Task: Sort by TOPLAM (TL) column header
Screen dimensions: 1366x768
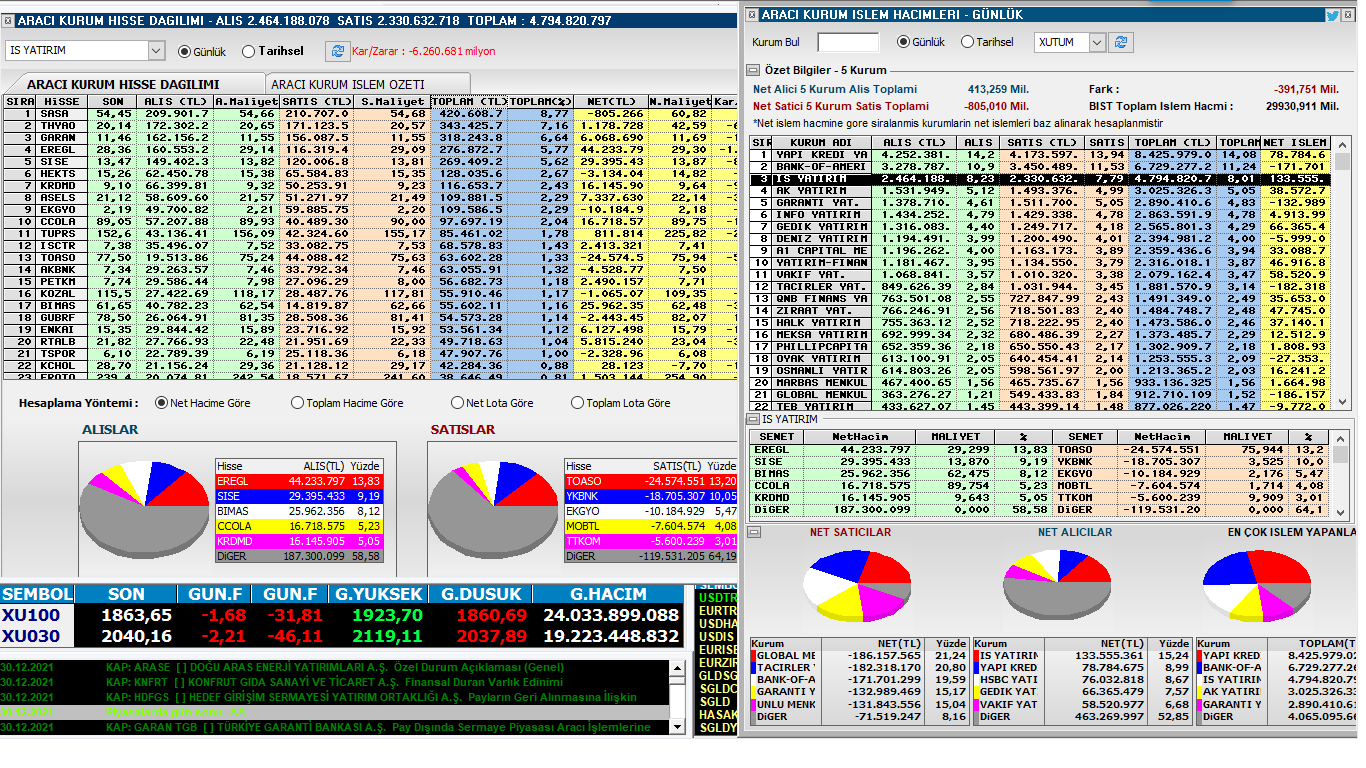Action: click(469, 102)
